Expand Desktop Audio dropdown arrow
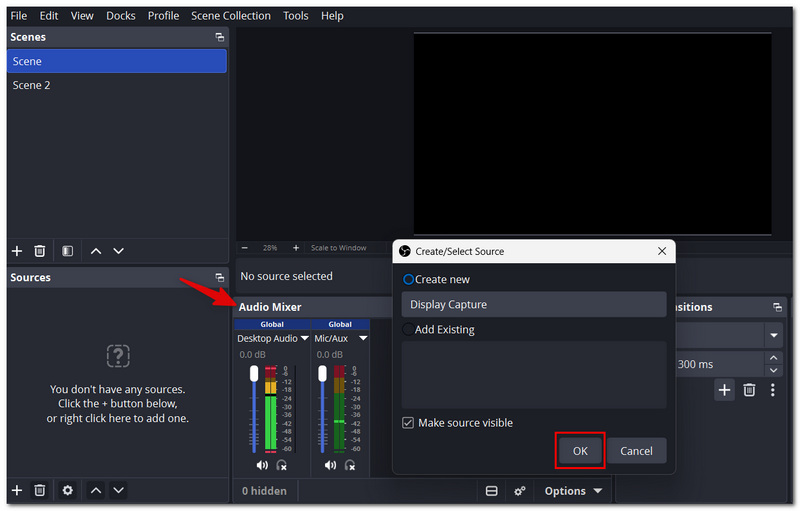The image size is (800, 511). [305, 338]
